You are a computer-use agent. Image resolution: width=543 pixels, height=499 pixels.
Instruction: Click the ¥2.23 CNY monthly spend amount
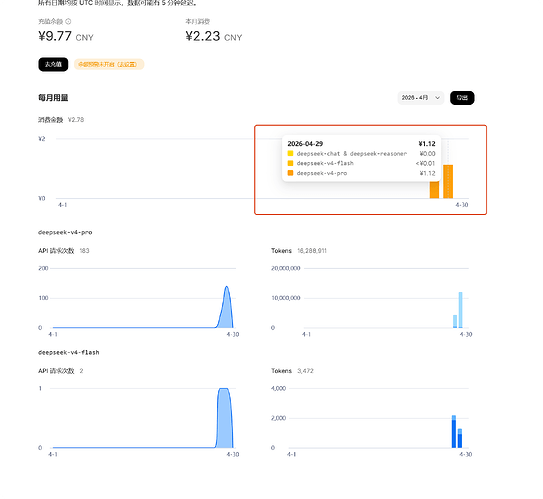(214, 36)
